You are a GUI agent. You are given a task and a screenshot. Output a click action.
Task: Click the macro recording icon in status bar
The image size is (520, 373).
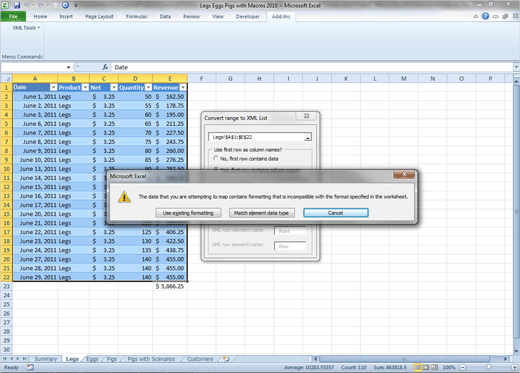coord(30,367)
